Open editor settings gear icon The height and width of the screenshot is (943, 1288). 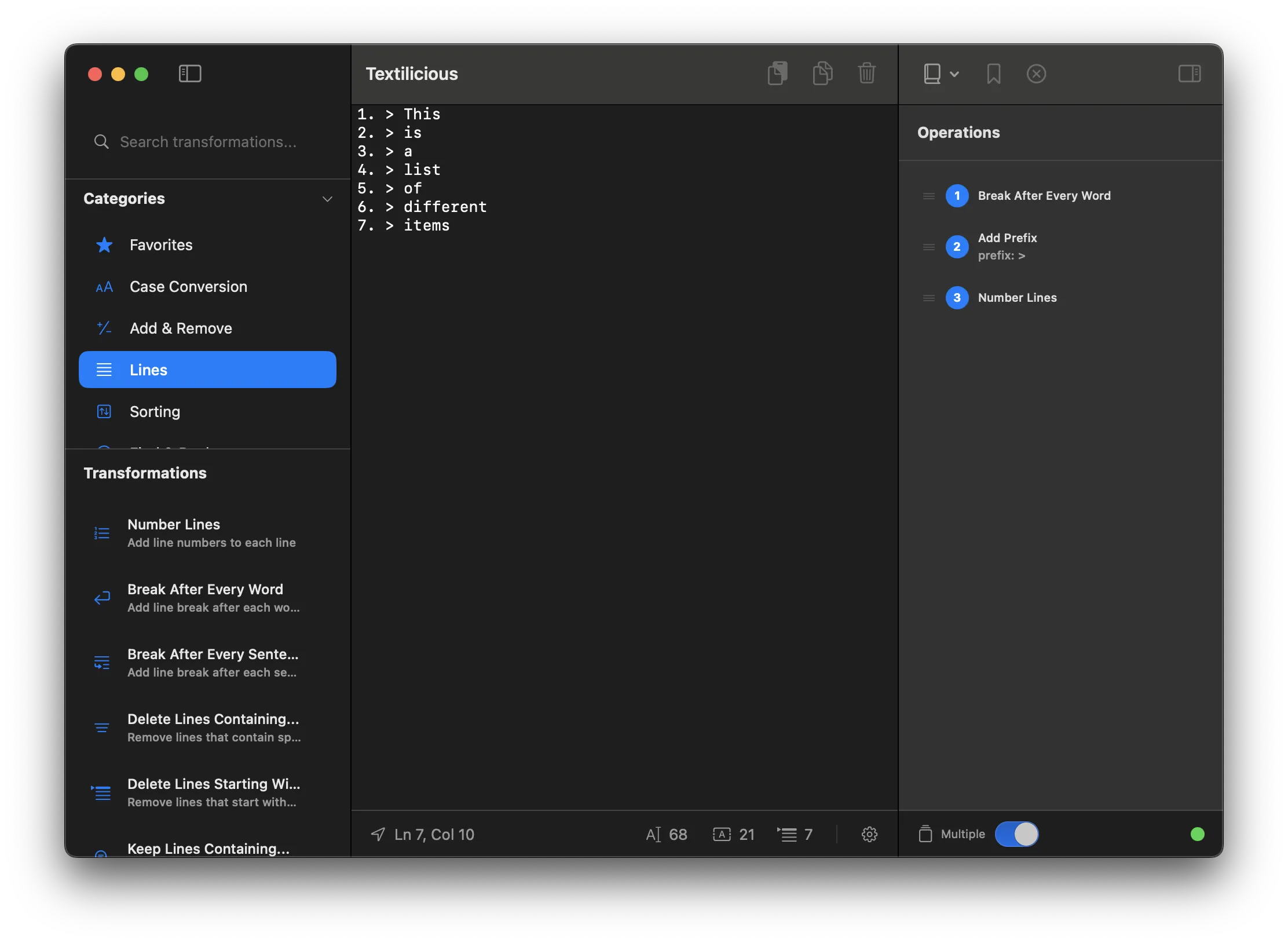(869, 834)
